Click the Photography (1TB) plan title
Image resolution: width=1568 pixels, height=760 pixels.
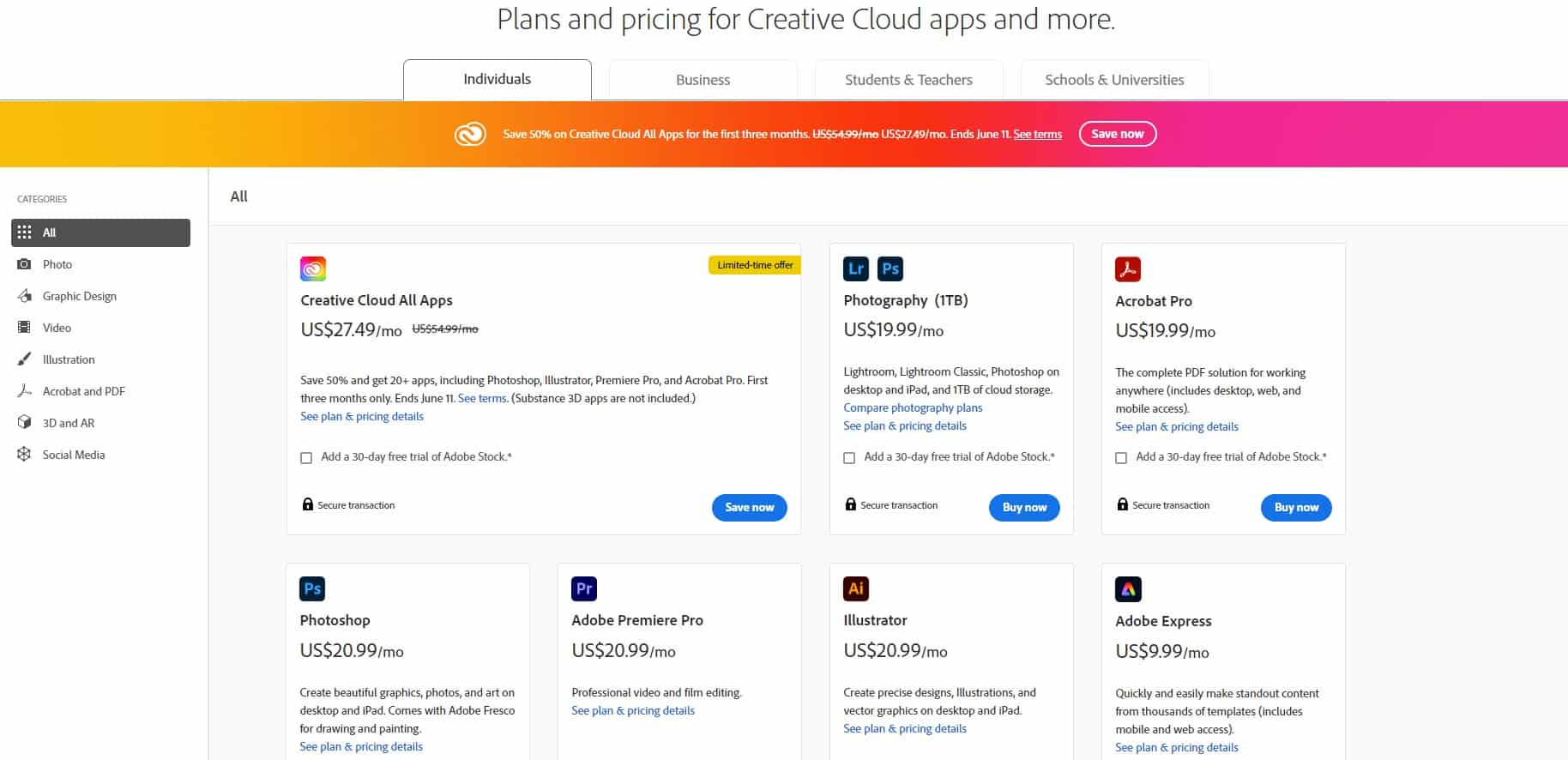coord(906,300)
